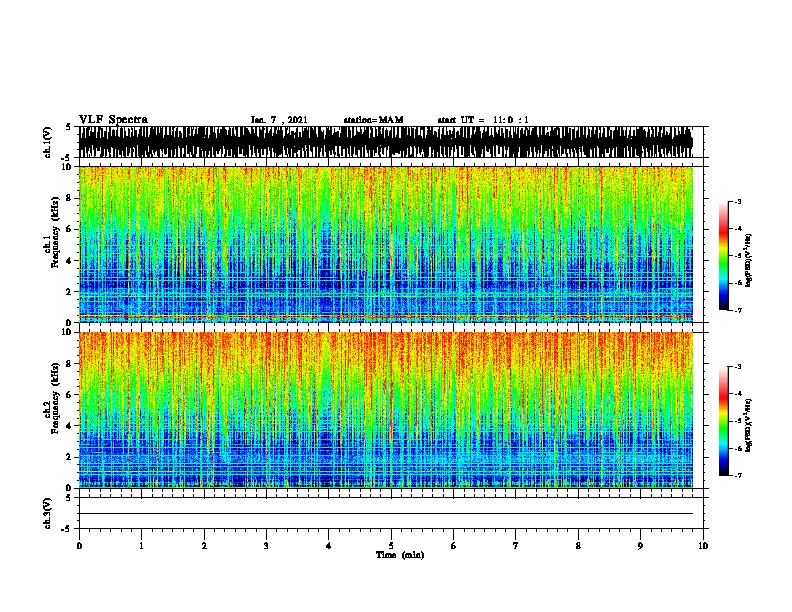Click the "-3" tick on ch.1 colorbar
Screen dimensions: 792x612
coord(737,202)
